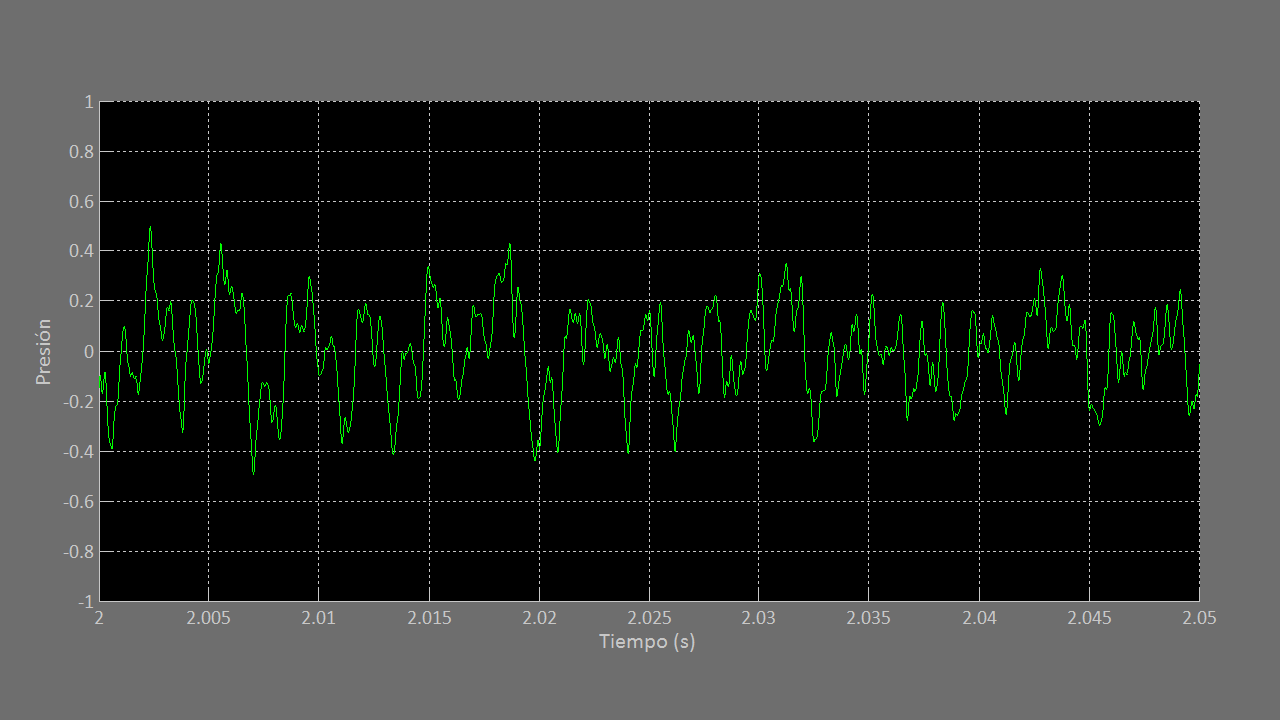Click the x-axis tick label 2.015
1280x720 pixels.
[x=429, y=618]
